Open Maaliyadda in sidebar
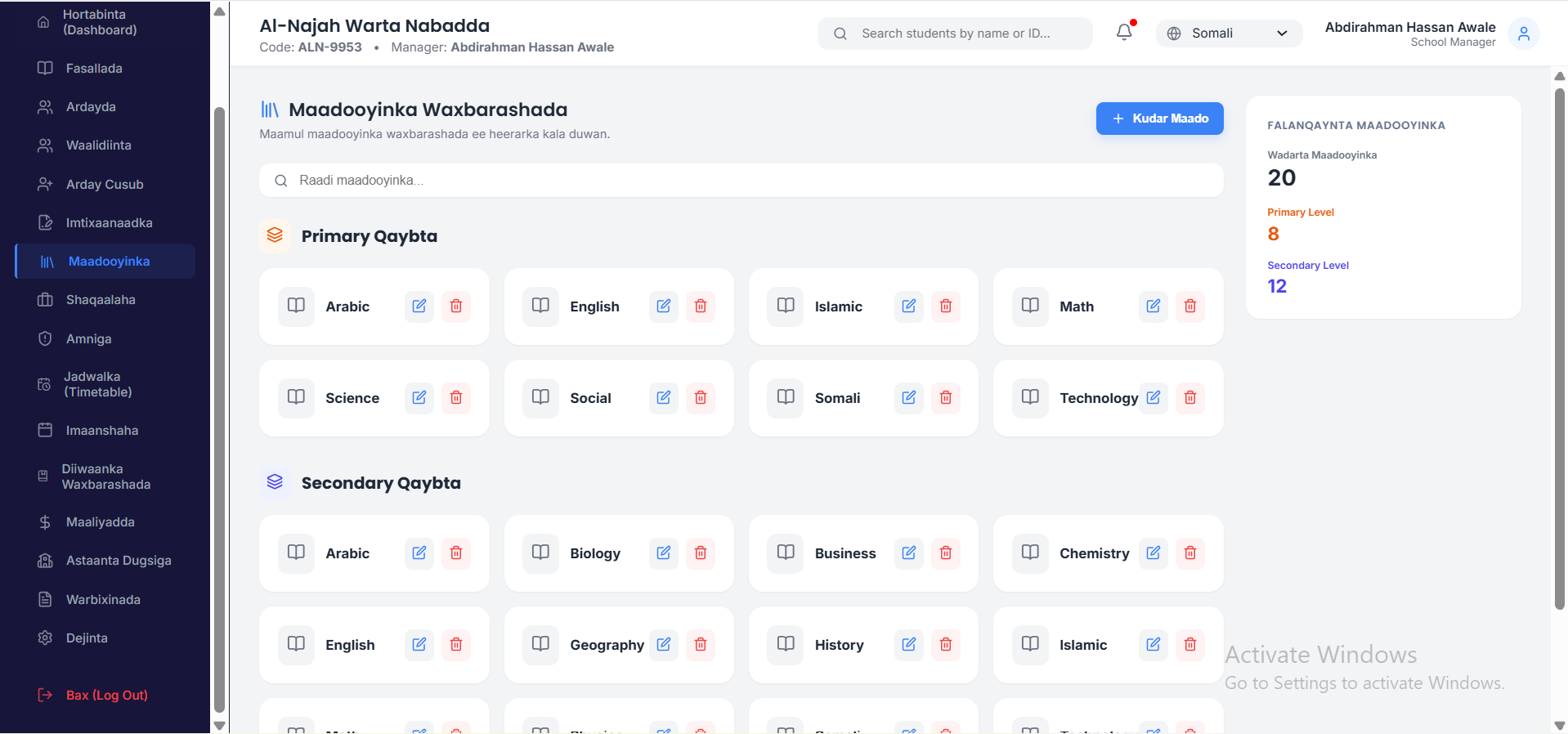The width and height of the screenshot is (1568, 734). coord(105,522)
